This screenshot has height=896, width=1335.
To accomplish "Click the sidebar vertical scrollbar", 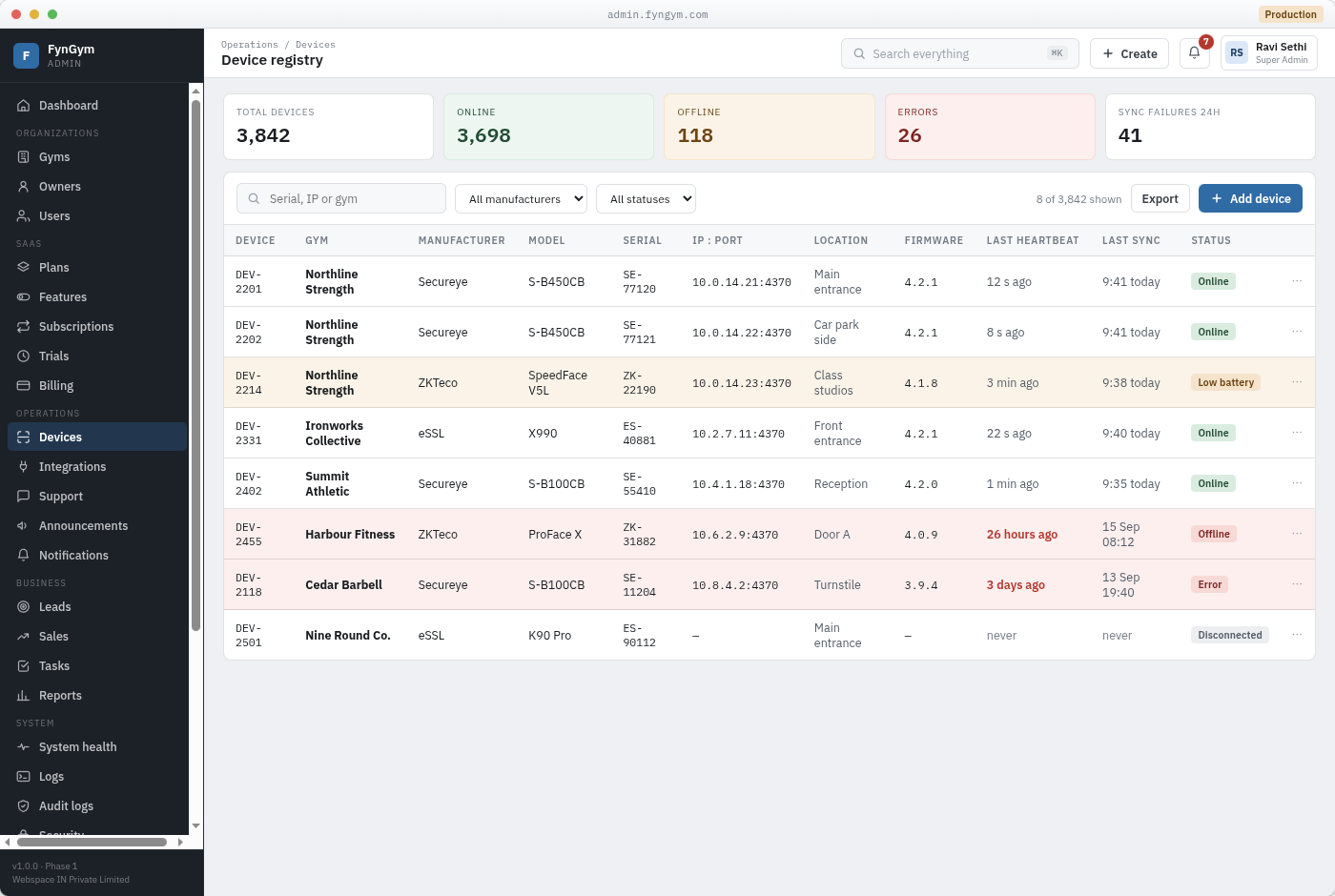I will click(x=195, y=365).
